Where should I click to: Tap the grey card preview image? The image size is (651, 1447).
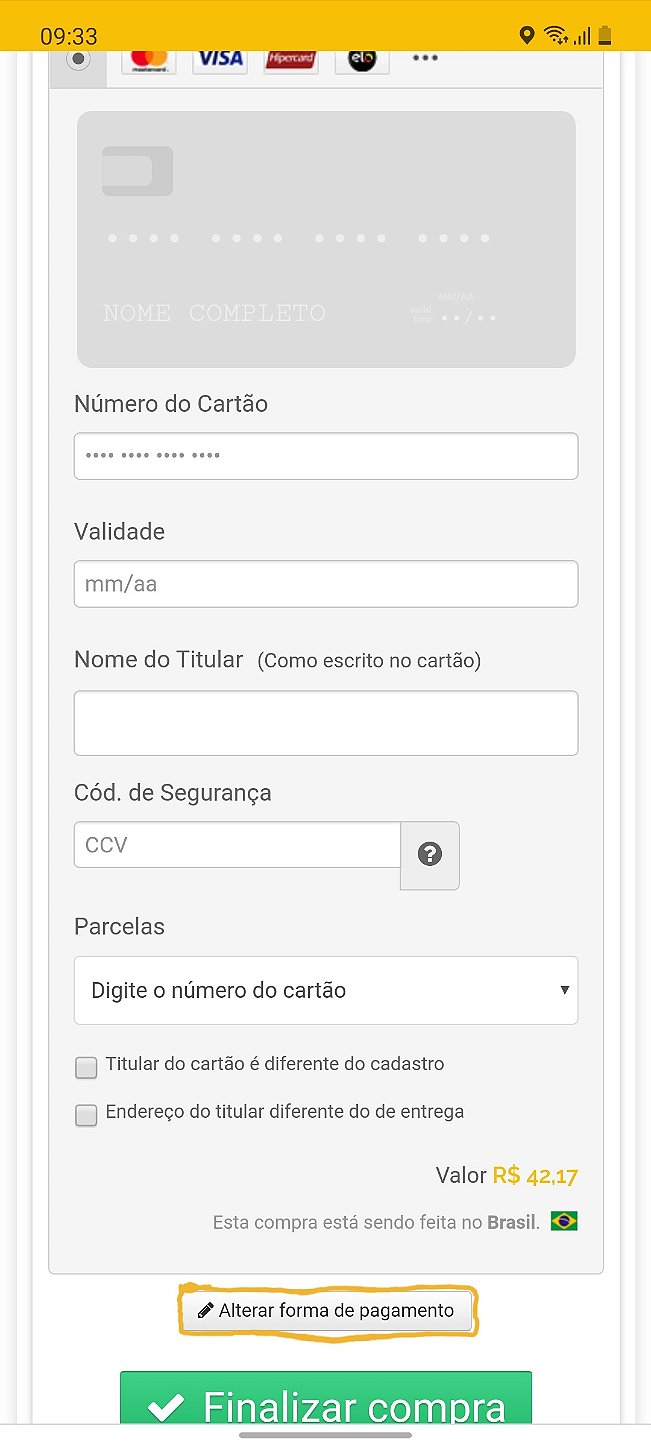(326, 239)
